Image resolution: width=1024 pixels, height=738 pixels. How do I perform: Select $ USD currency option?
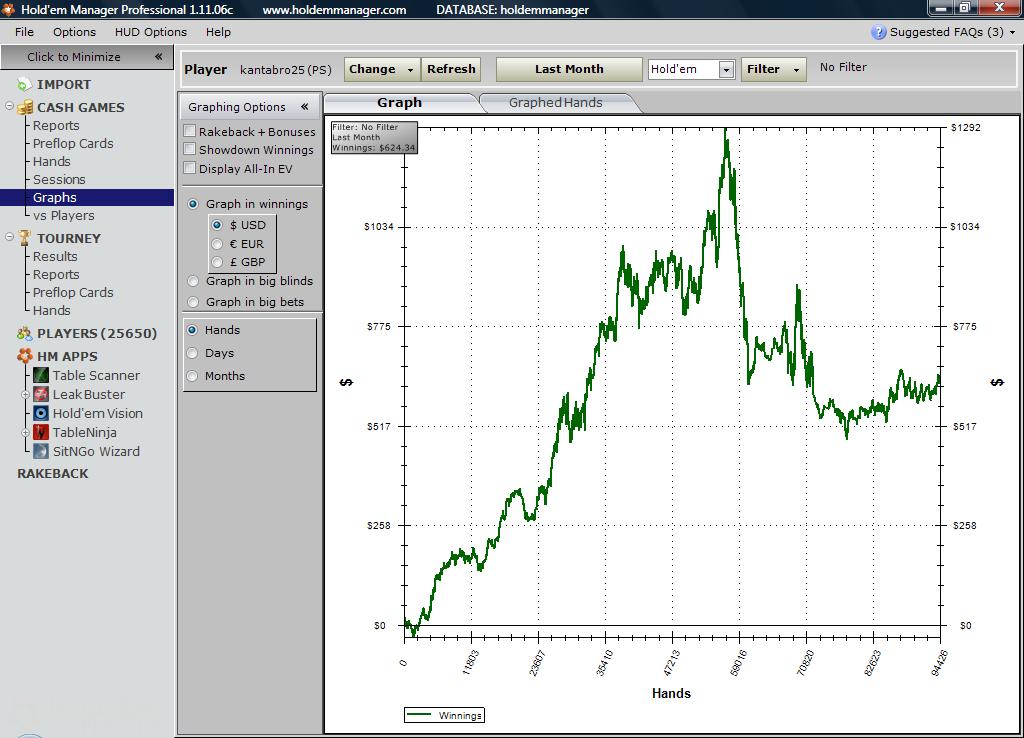(217, 225)
